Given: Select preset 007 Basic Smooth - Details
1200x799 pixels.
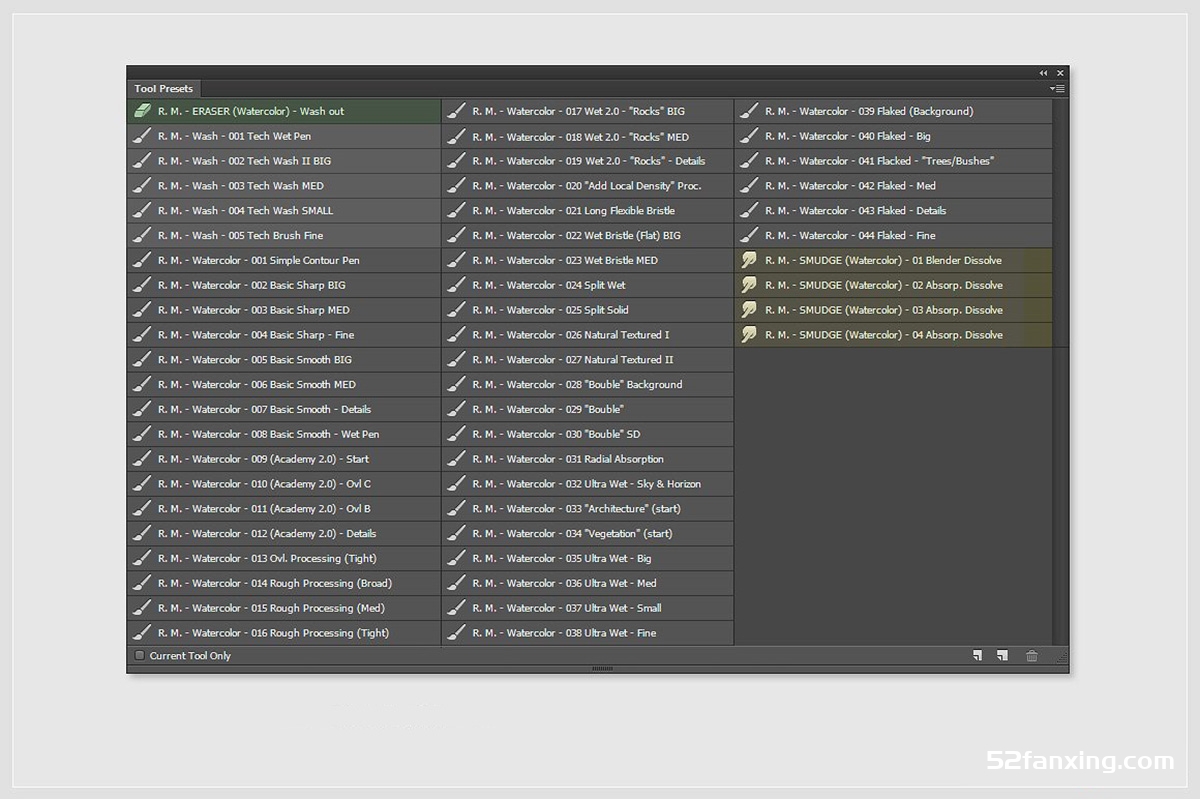Looking at the screenshot, I should click(284, 409).
